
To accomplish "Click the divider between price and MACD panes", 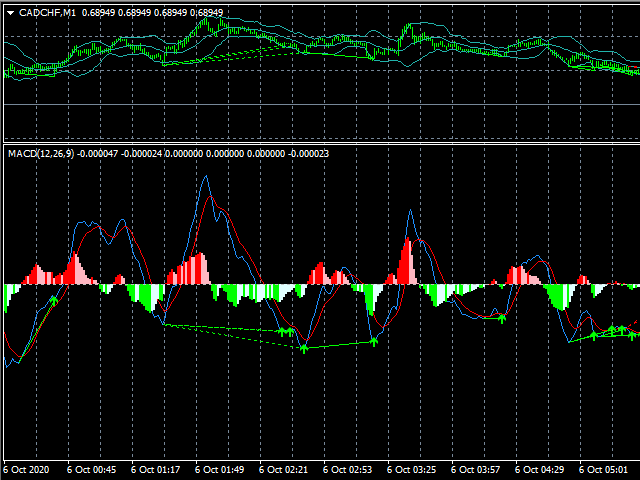I will [320, 142].
